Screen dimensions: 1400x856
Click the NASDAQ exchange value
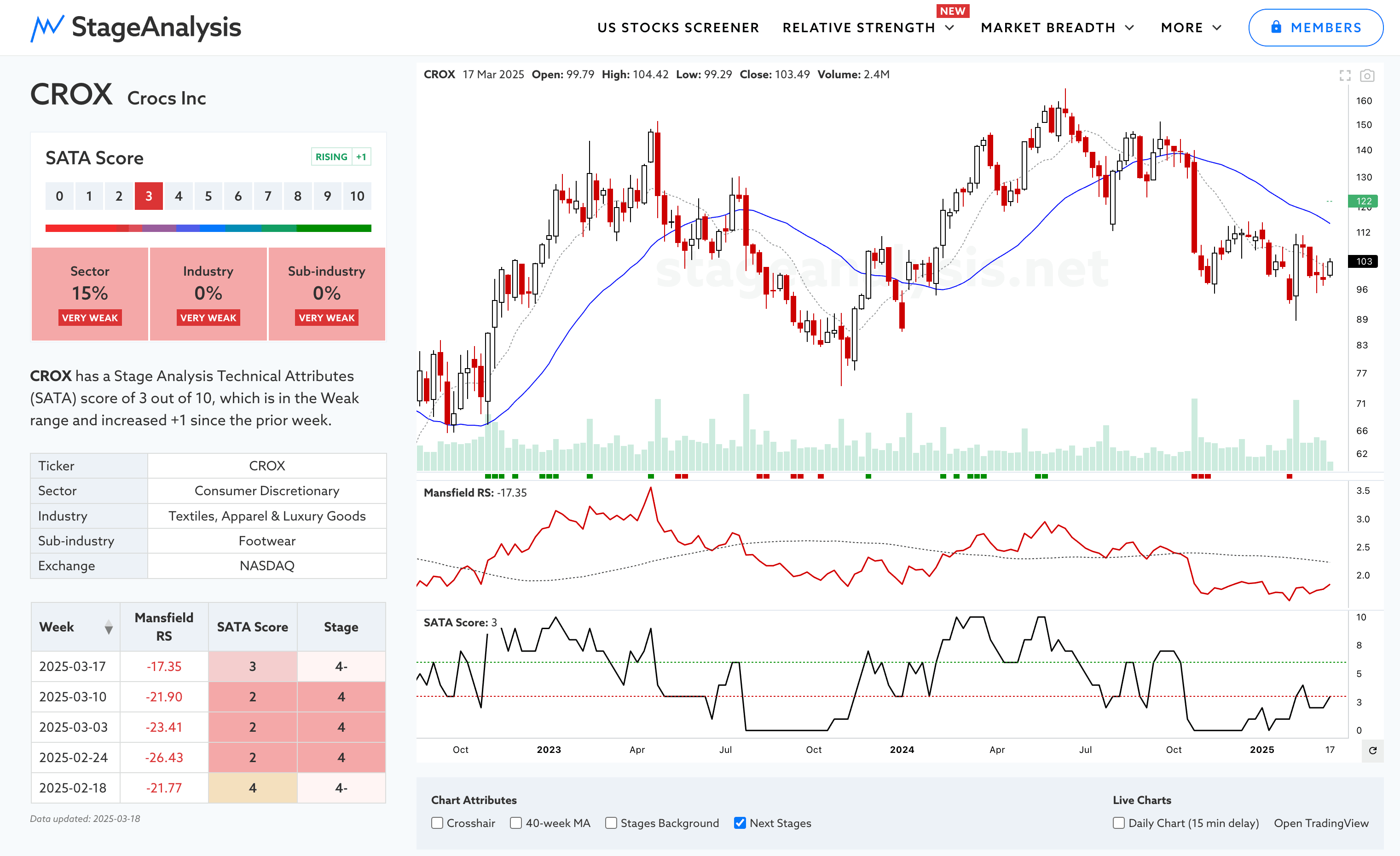tap(267, 566)
